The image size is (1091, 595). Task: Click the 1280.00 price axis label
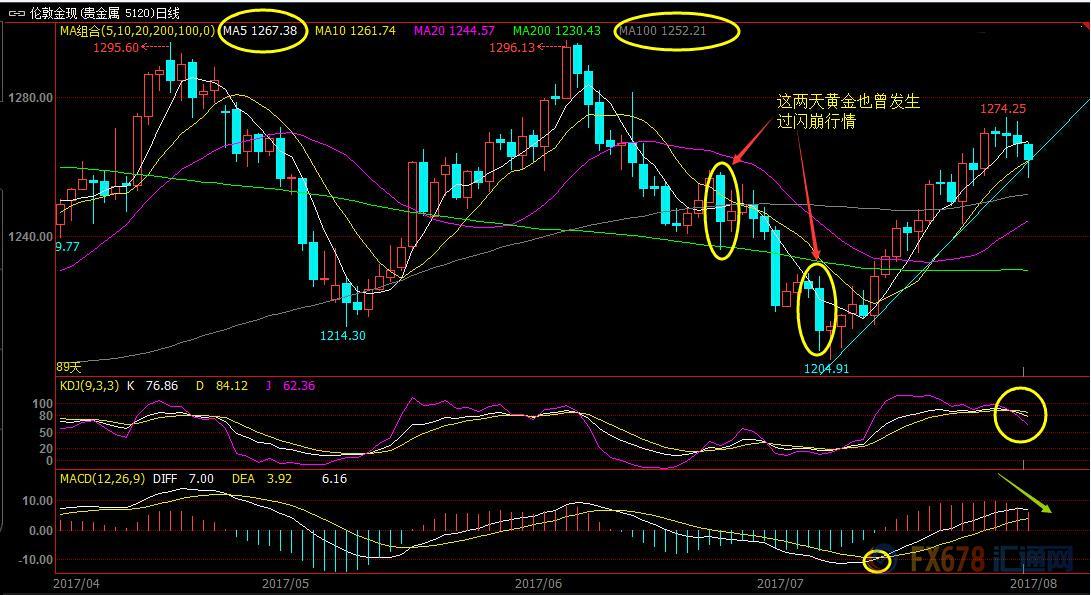[x=31, y=98]
